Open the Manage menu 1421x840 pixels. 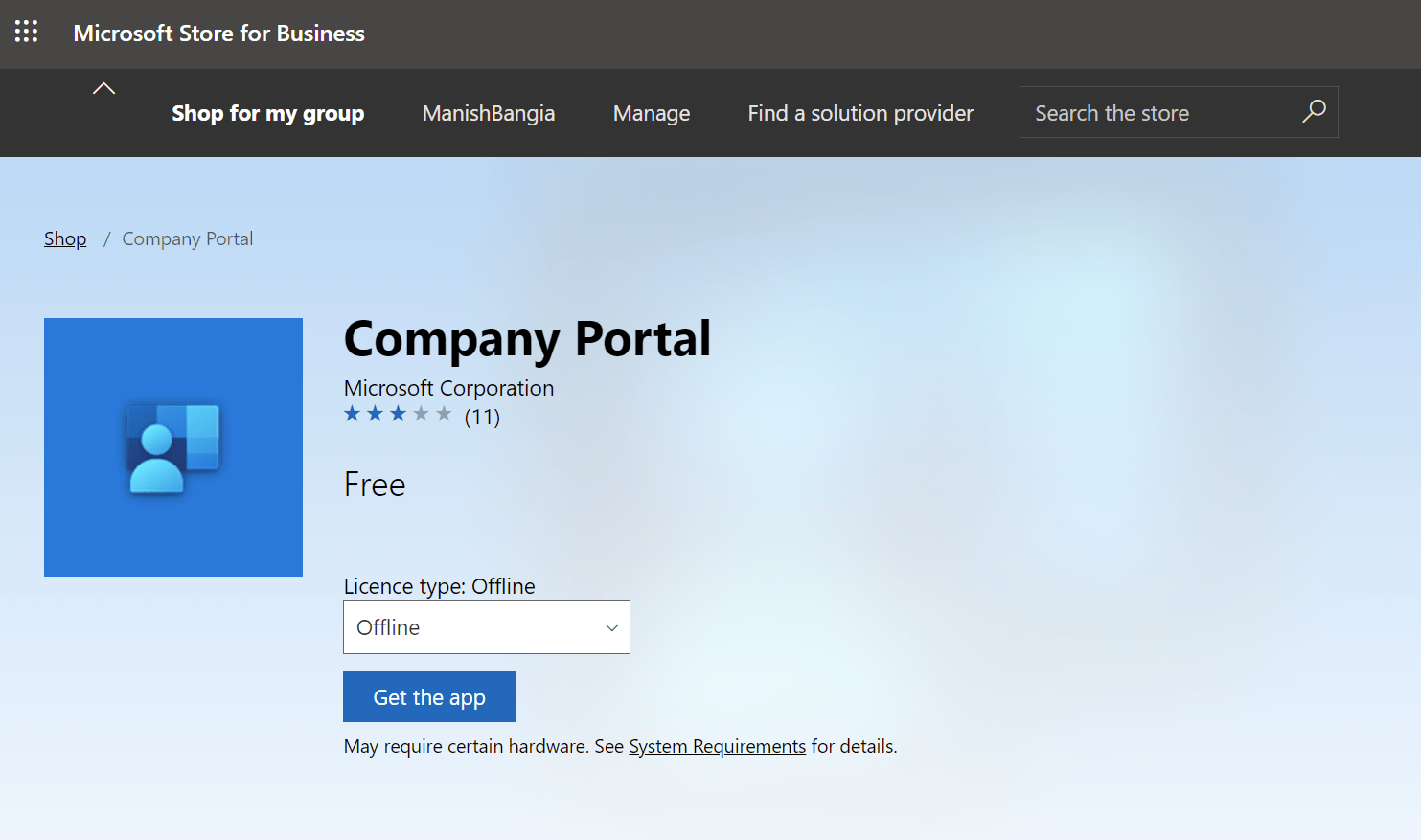652,112
